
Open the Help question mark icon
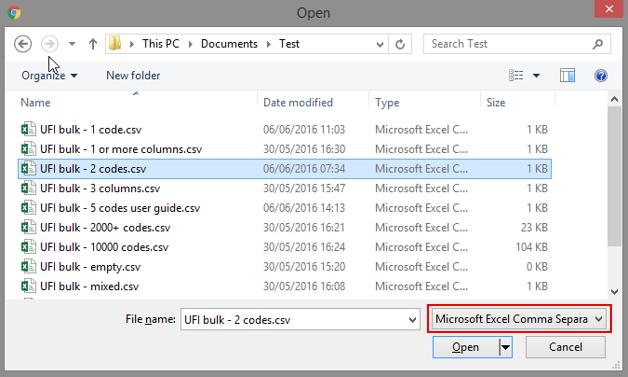click(600, 75)
